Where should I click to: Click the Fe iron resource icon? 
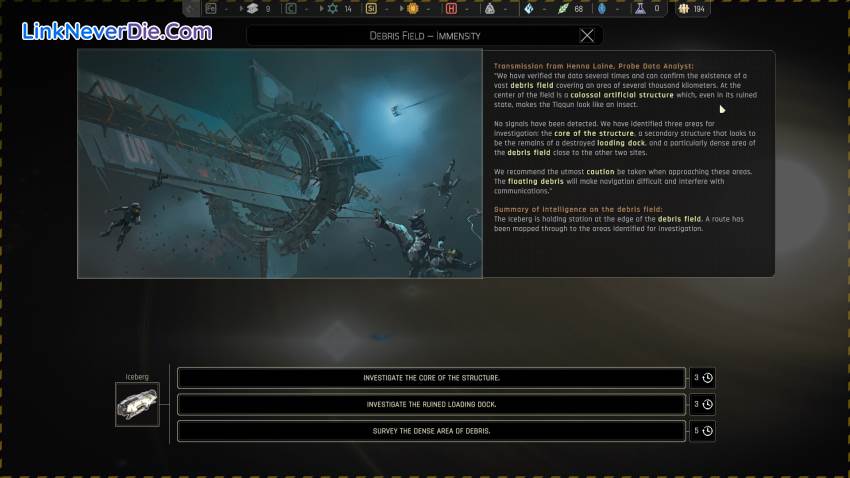[212, 9]
